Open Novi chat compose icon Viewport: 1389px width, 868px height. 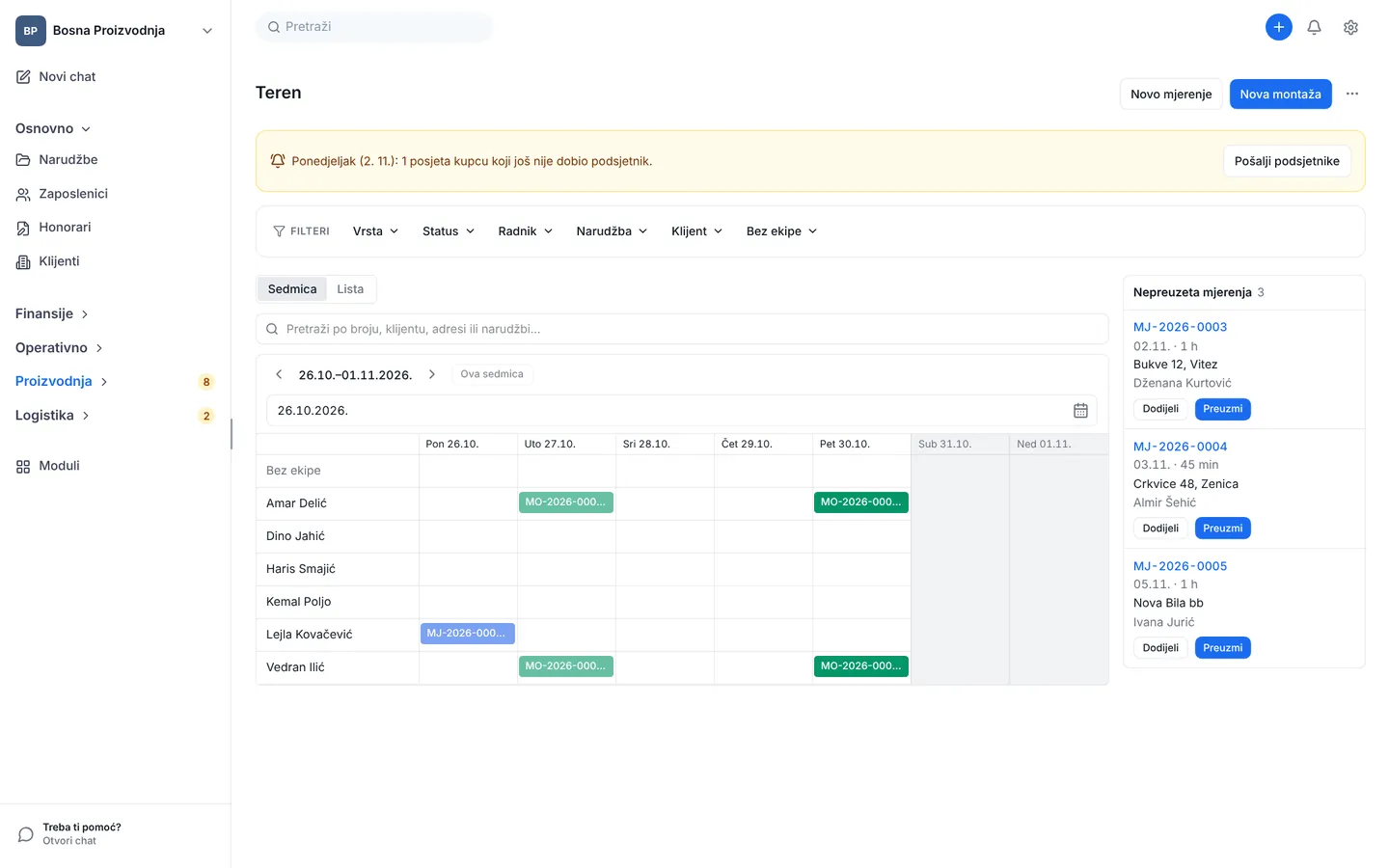click(23, 77)
